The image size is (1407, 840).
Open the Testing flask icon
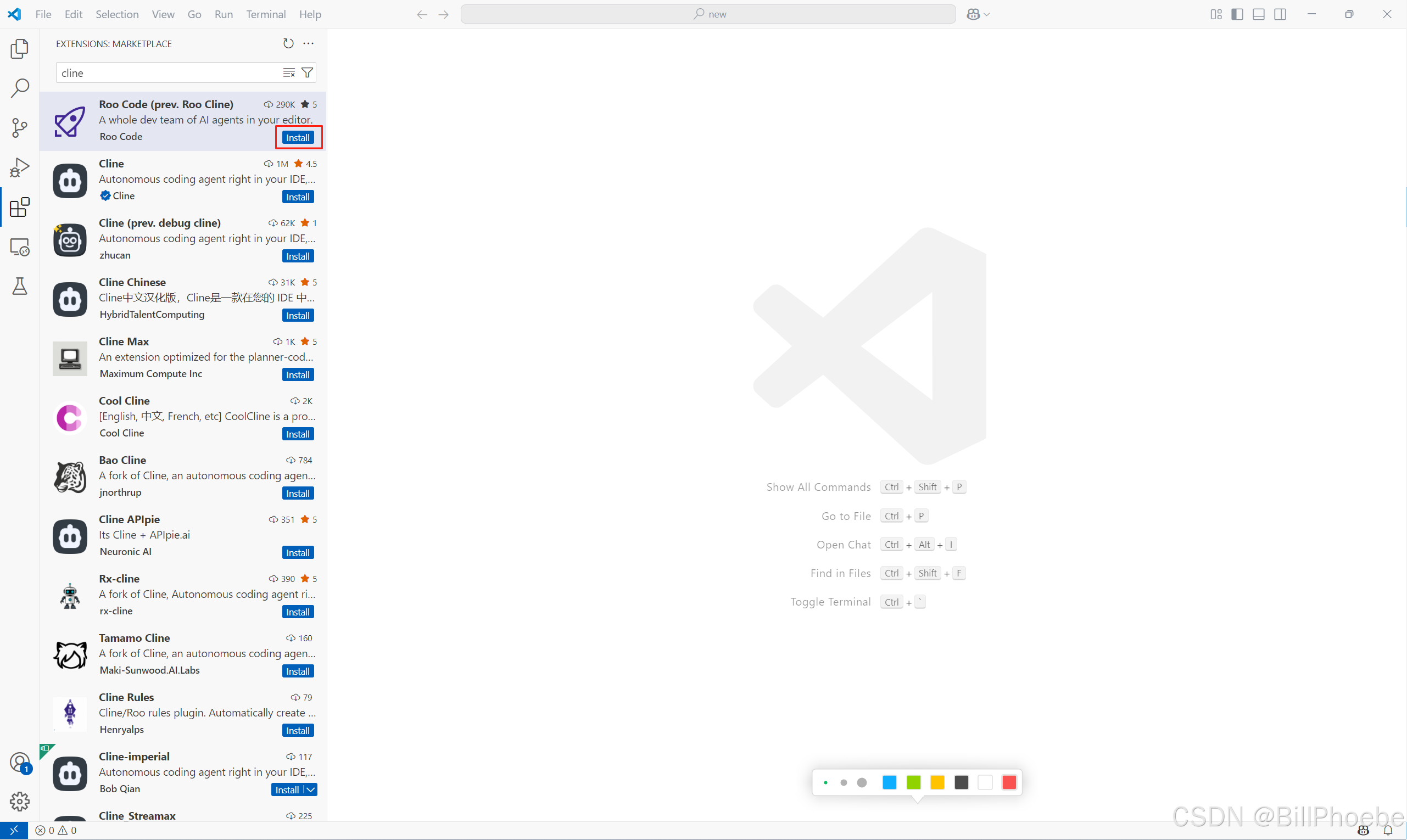point(19,287)
